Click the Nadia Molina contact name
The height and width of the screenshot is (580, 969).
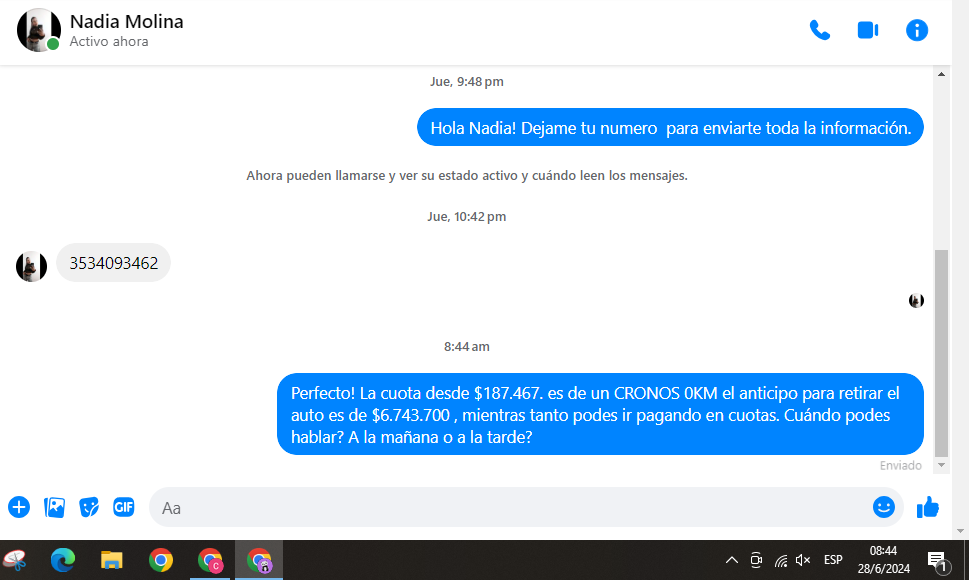[126, 22]
